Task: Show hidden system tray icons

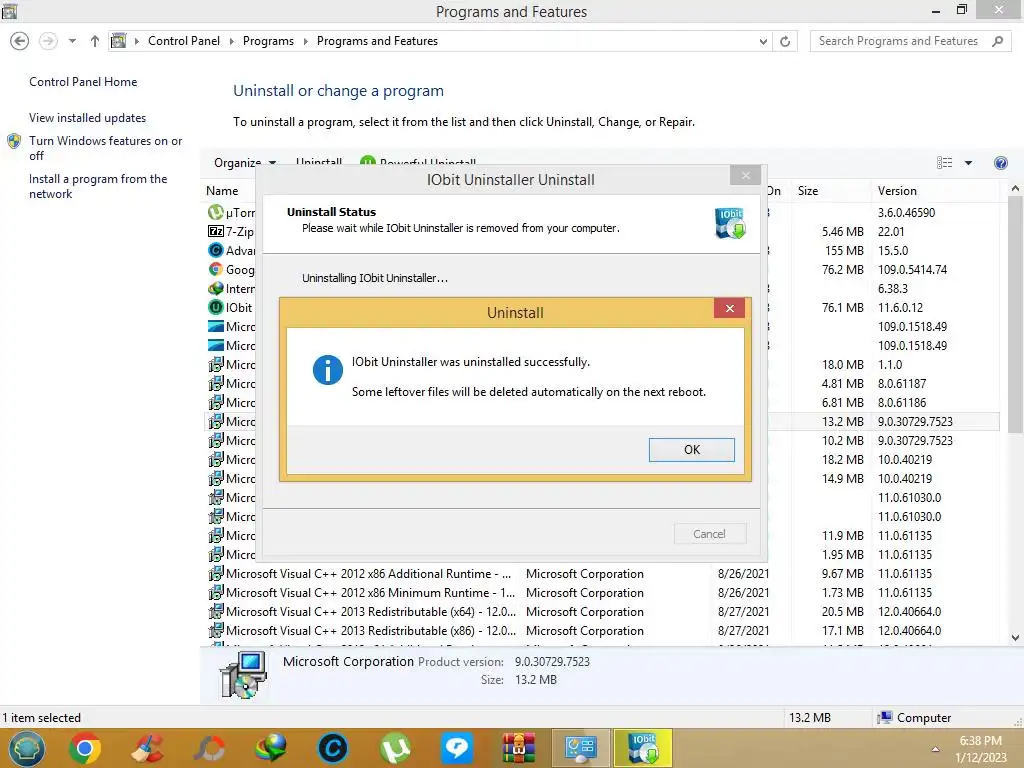Action: click(935, 749)
